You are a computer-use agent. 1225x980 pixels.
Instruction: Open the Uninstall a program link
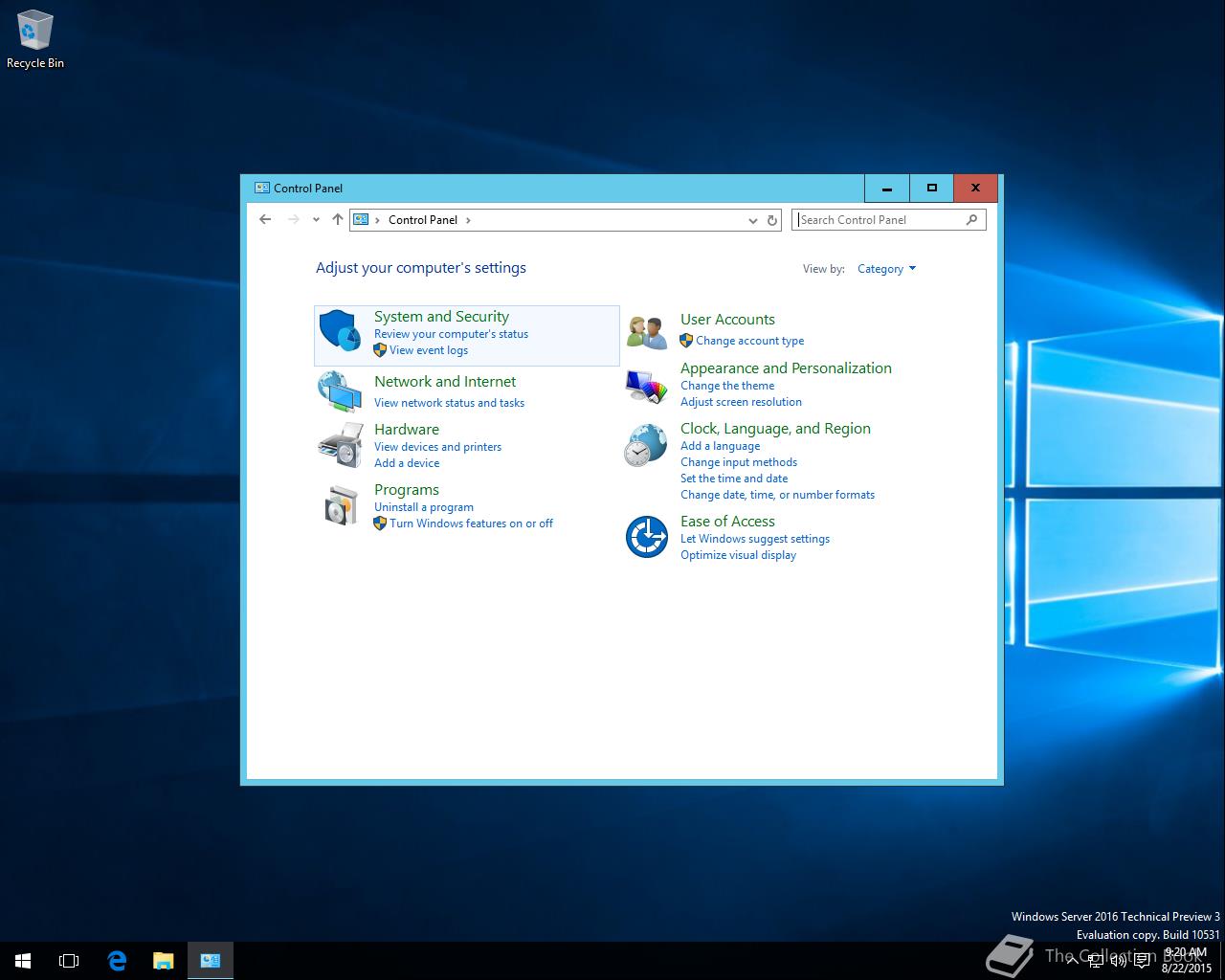point(423,507)
